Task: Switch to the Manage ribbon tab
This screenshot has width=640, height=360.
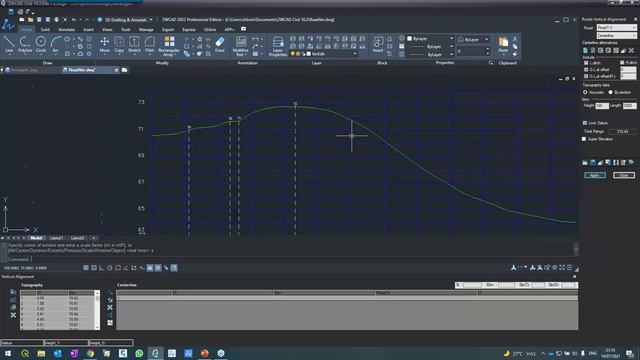Action: point(146,30)
